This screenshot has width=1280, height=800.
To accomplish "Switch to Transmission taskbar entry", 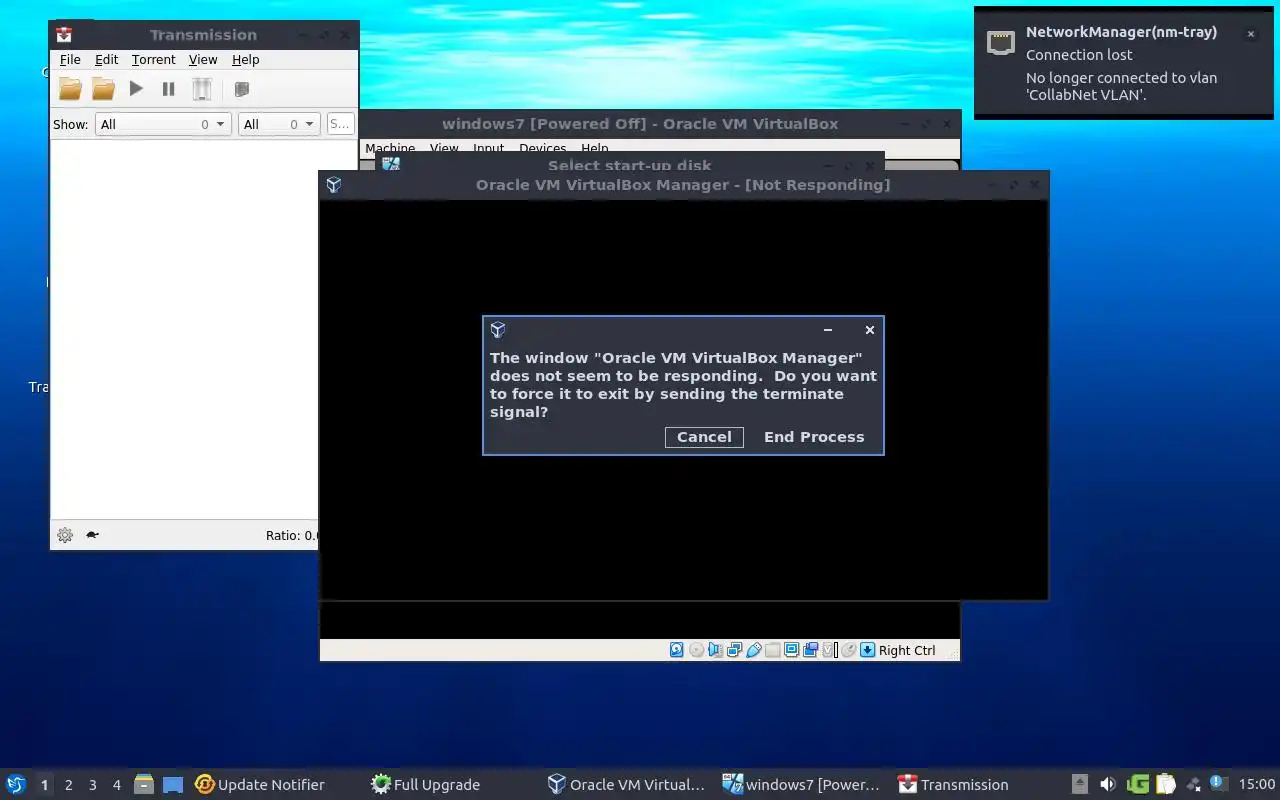I will (x=953, y=785).
